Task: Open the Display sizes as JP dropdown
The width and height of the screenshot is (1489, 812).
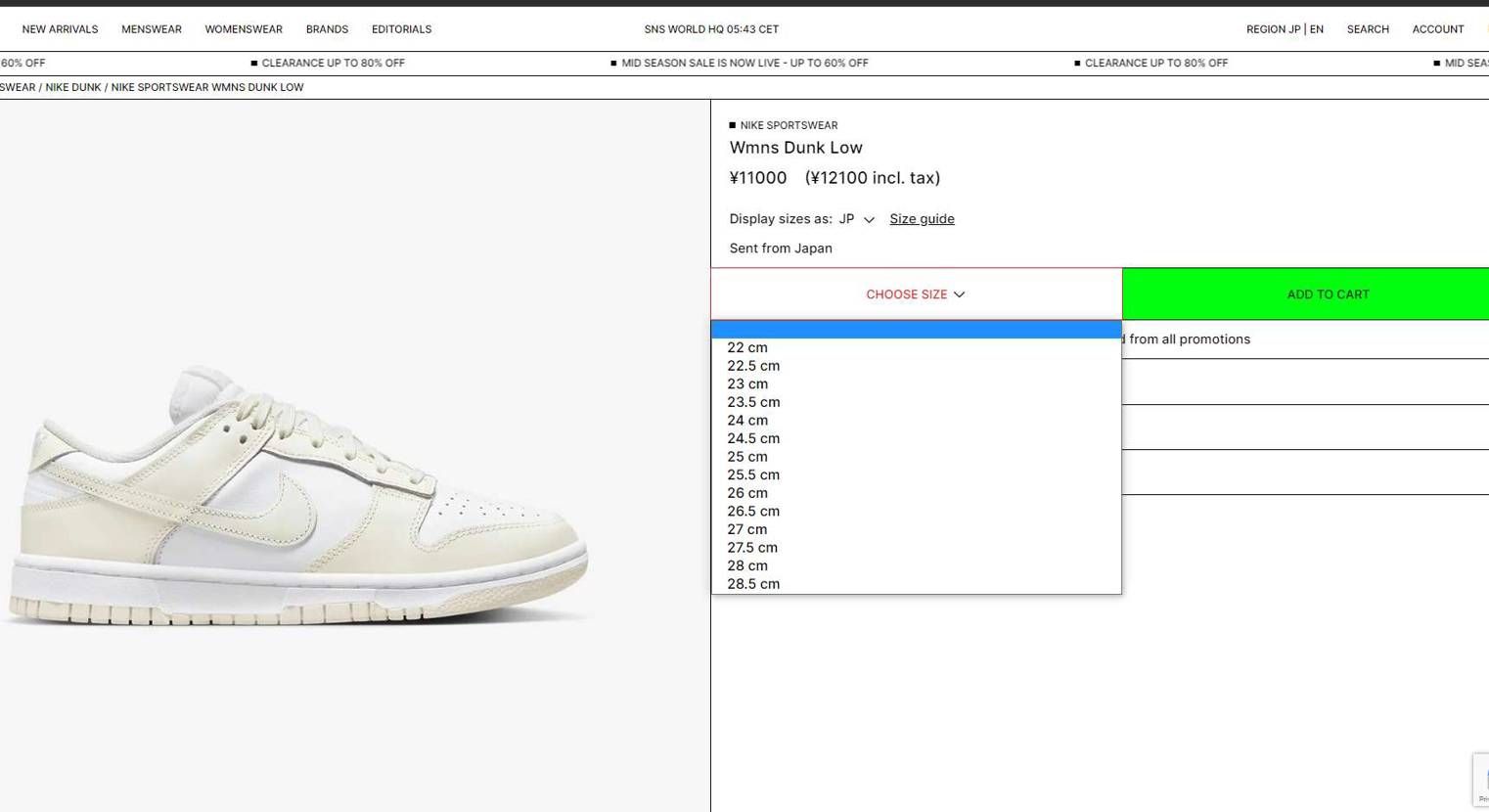Action: [856, 219]
